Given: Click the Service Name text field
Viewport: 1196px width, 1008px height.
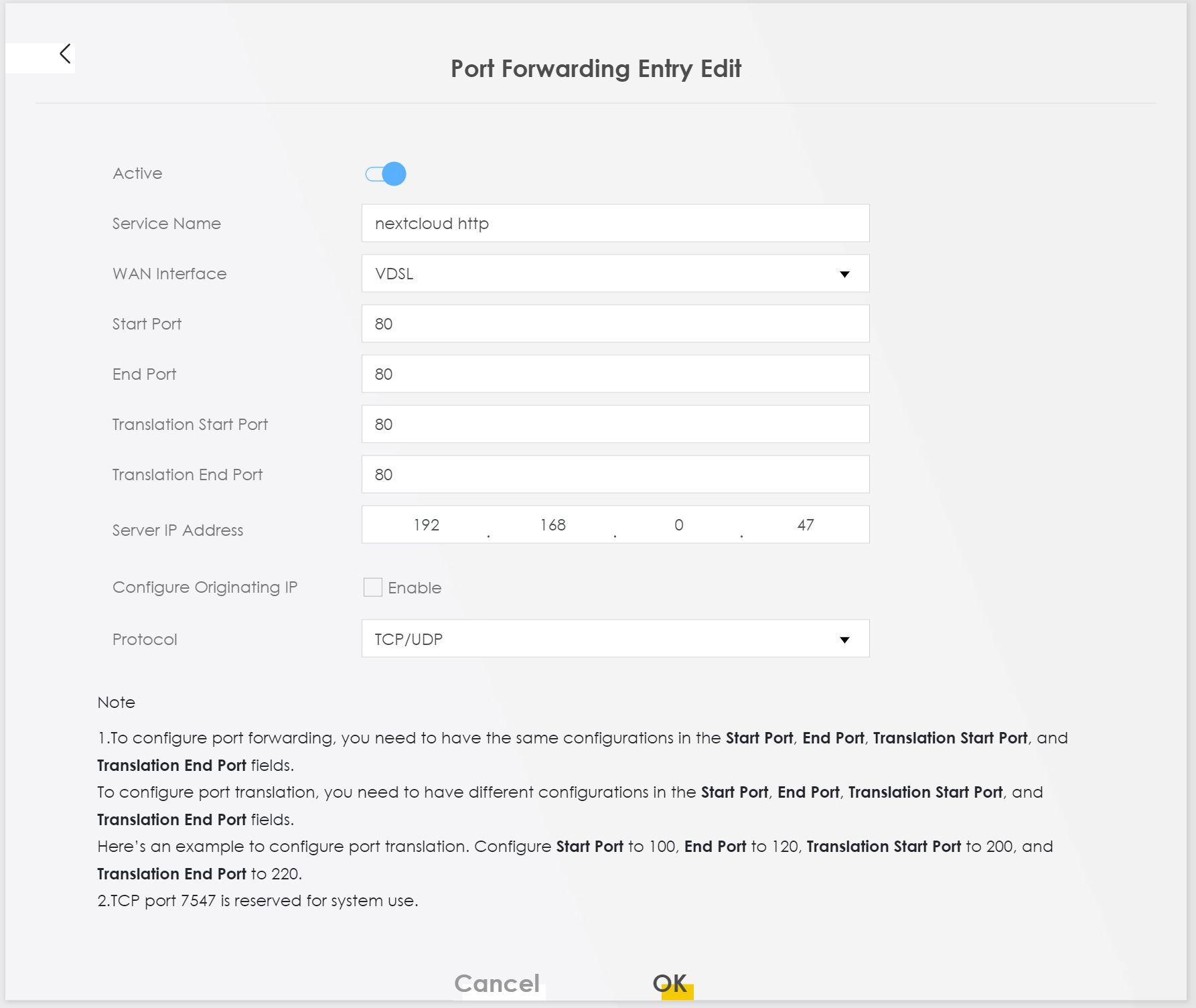Looking at the screenshot, I should click(x=615, y=223).
